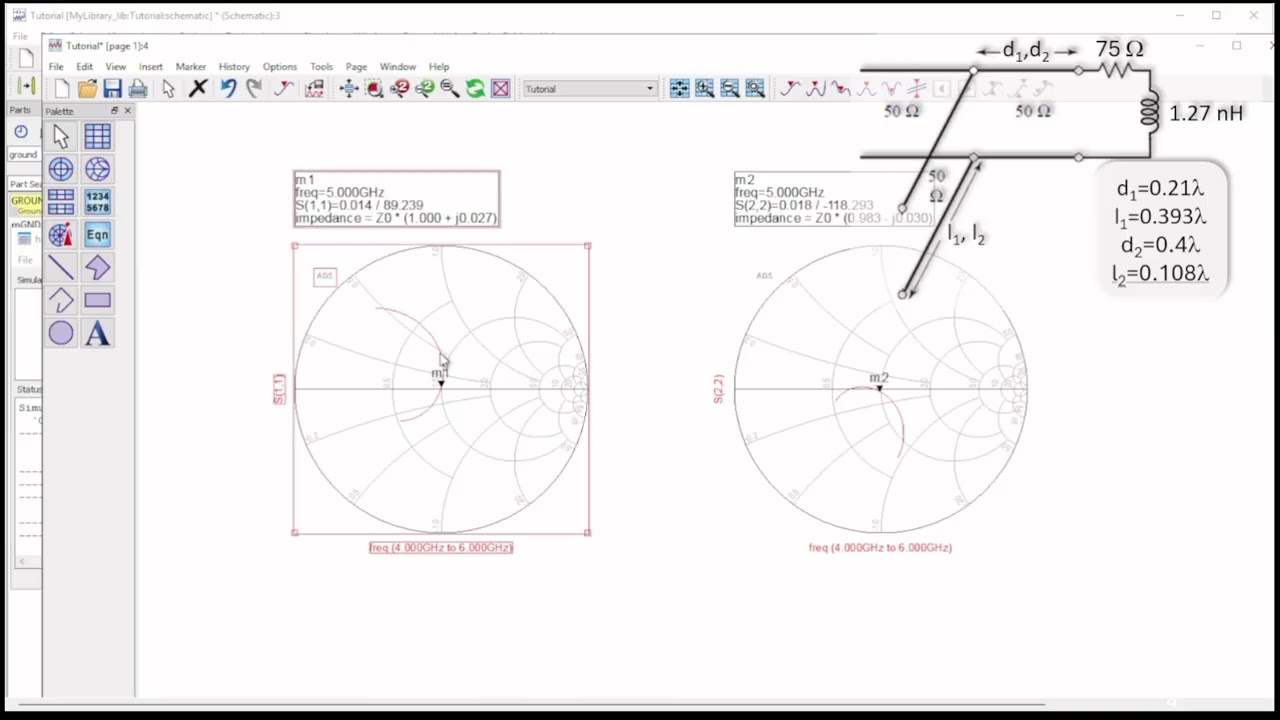Click the Delete X toolbar icon
Viewport: 1280px width, 720px height.
198,89
